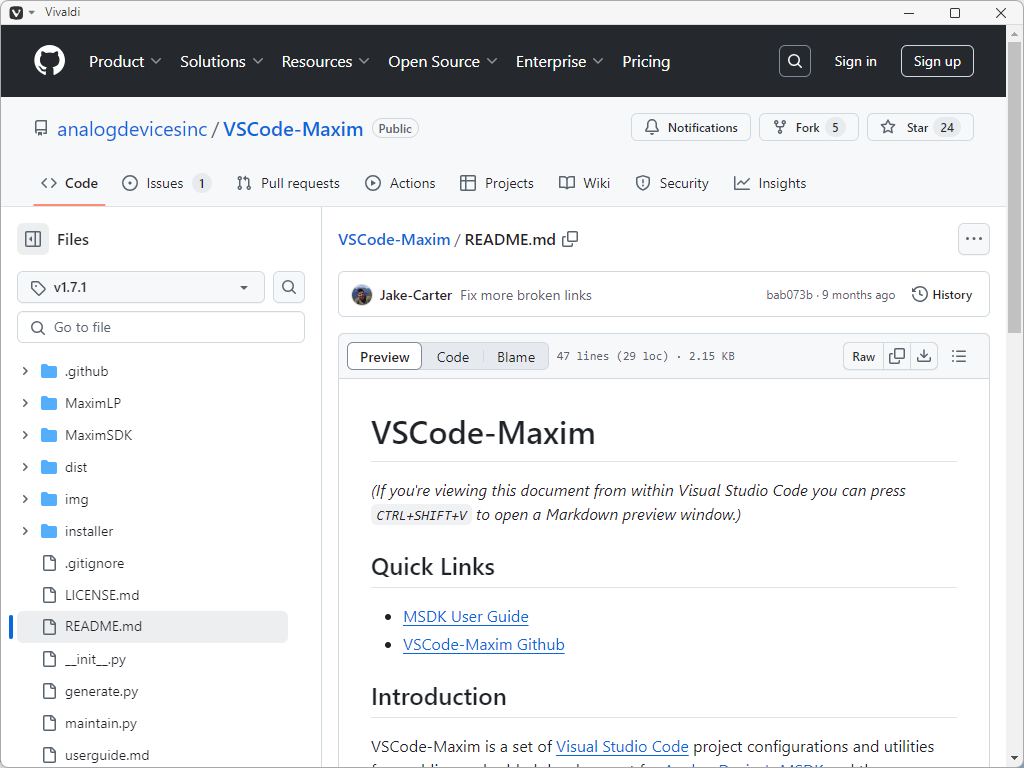Expand the MaximLP folder chevron
Image resolution: width=1024 pixels, height=768 pixels.
25,403
